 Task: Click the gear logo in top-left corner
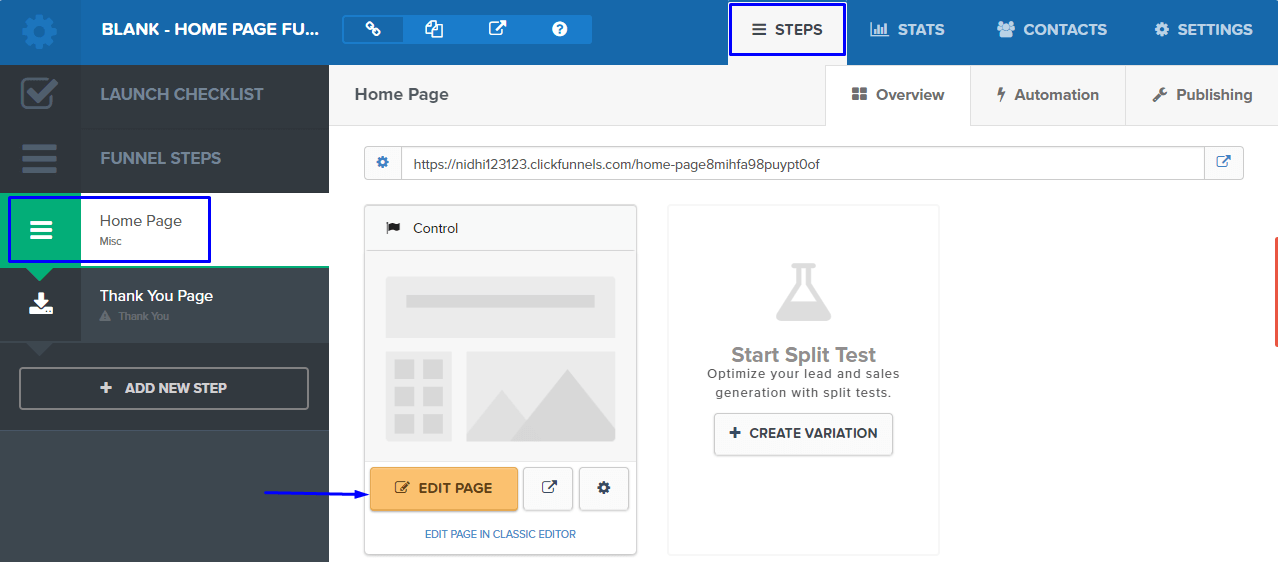pos(40,31)
